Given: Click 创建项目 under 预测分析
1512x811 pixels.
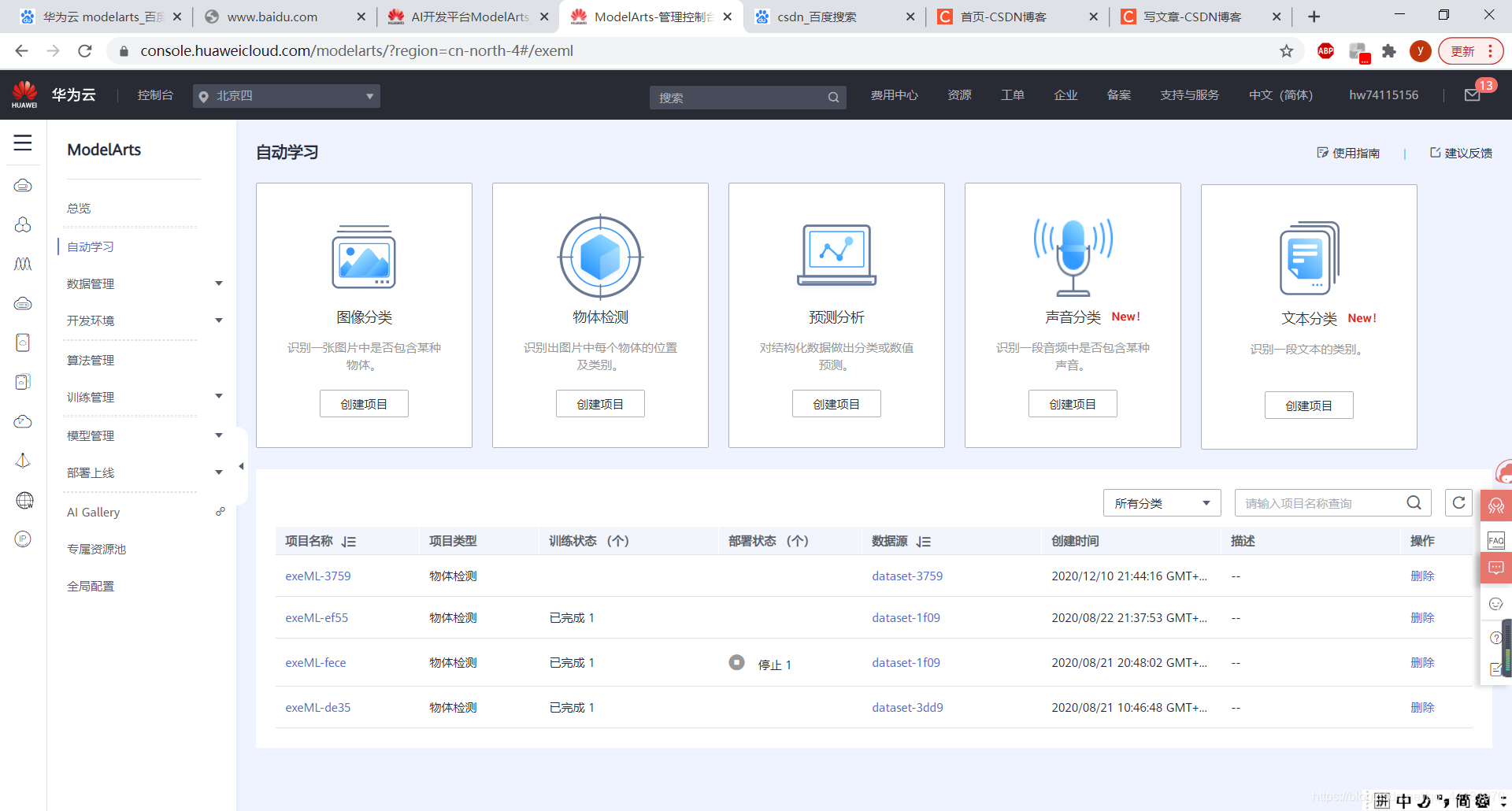Looking at the screenshot, I should coord(836,404).
